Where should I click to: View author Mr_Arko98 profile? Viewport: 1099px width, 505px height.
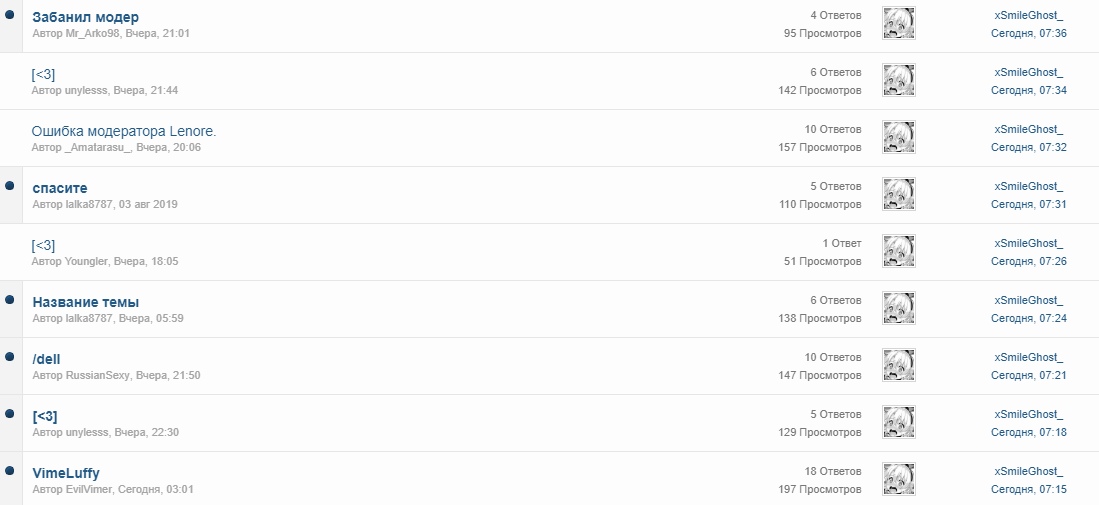93,33
